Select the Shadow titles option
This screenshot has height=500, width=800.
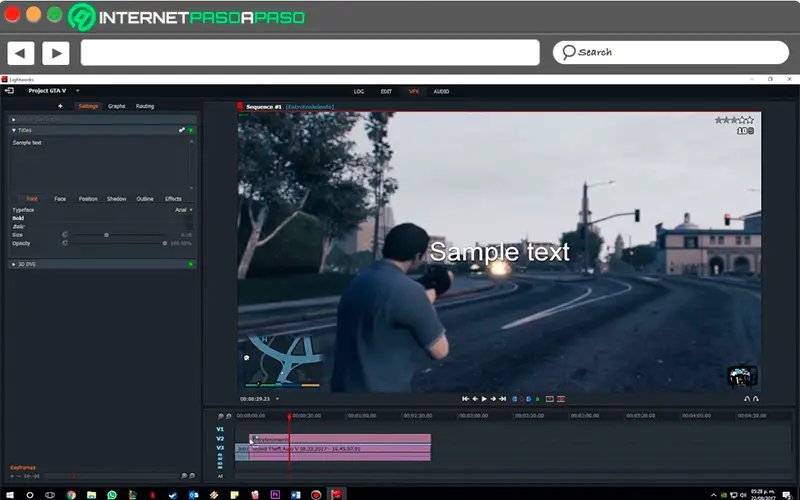click(x=117, y=199)
